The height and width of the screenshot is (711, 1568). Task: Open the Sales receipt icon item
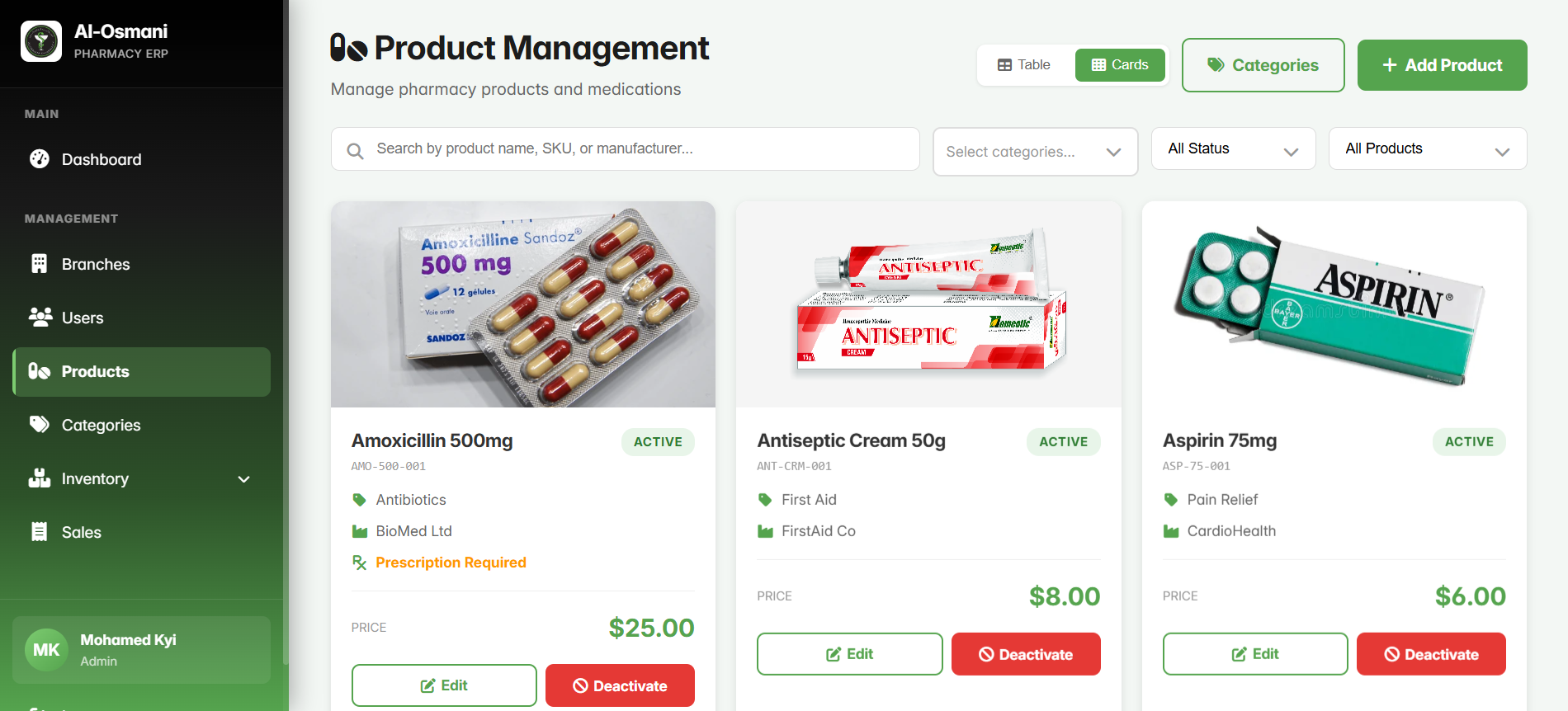(39, 532)
